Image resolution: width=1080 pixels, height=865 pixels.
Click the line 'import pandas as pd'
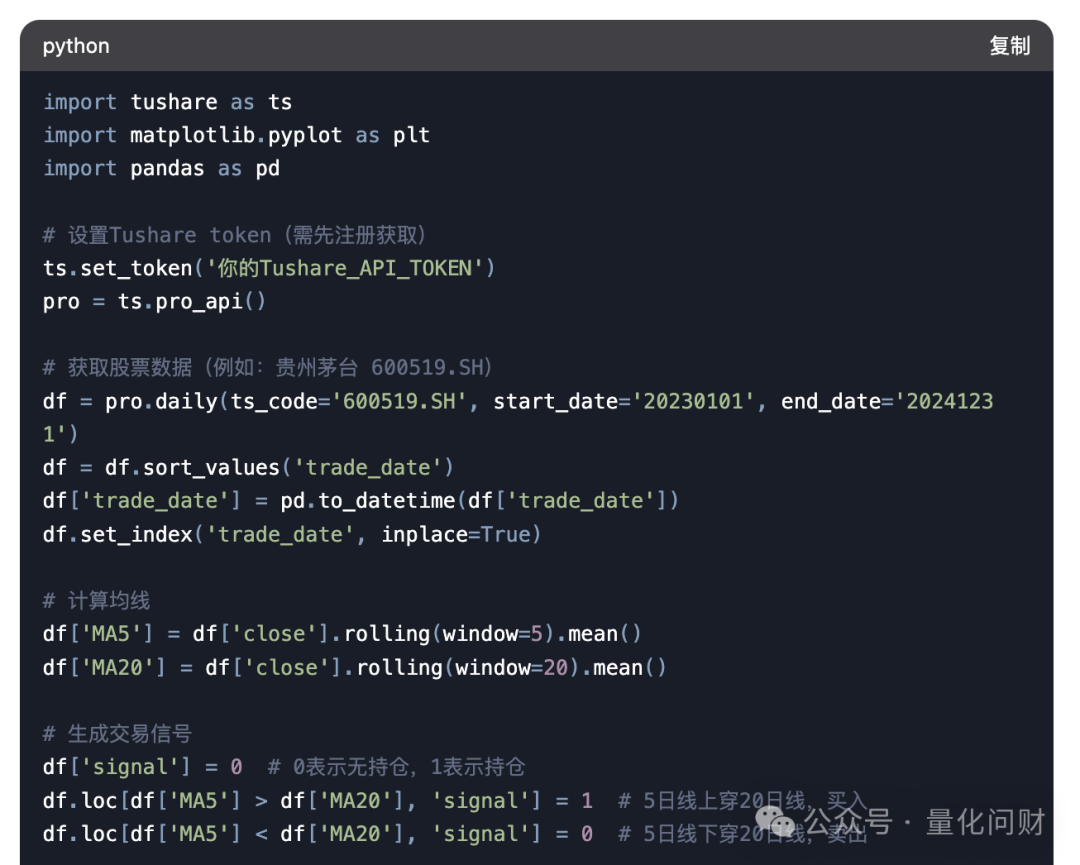161,168
